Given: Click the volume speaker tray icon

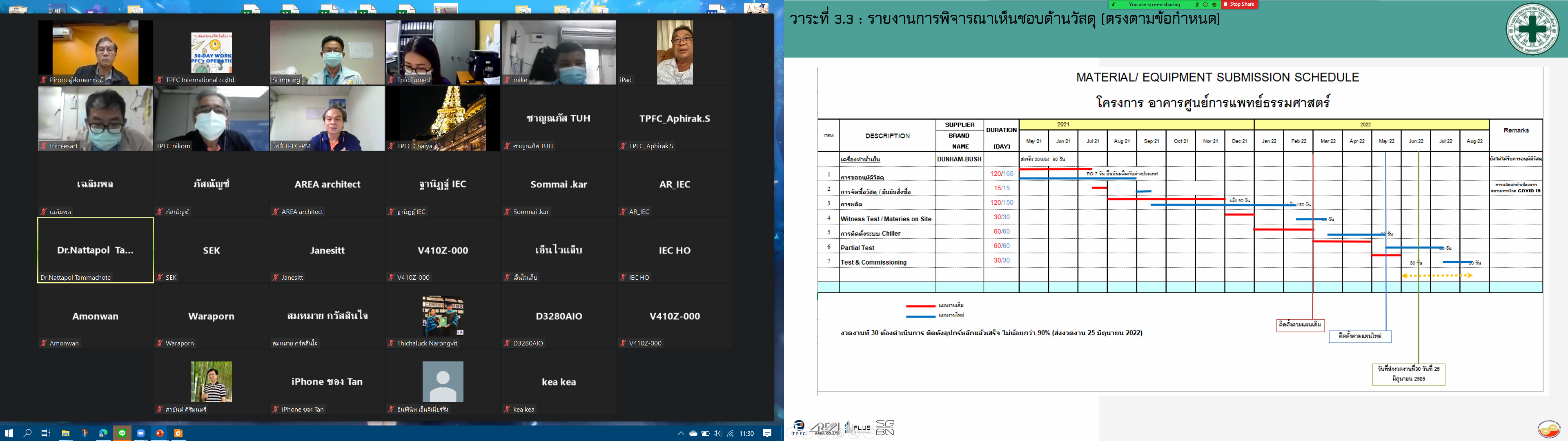Looking at the screenshot, I should [717, 434].
